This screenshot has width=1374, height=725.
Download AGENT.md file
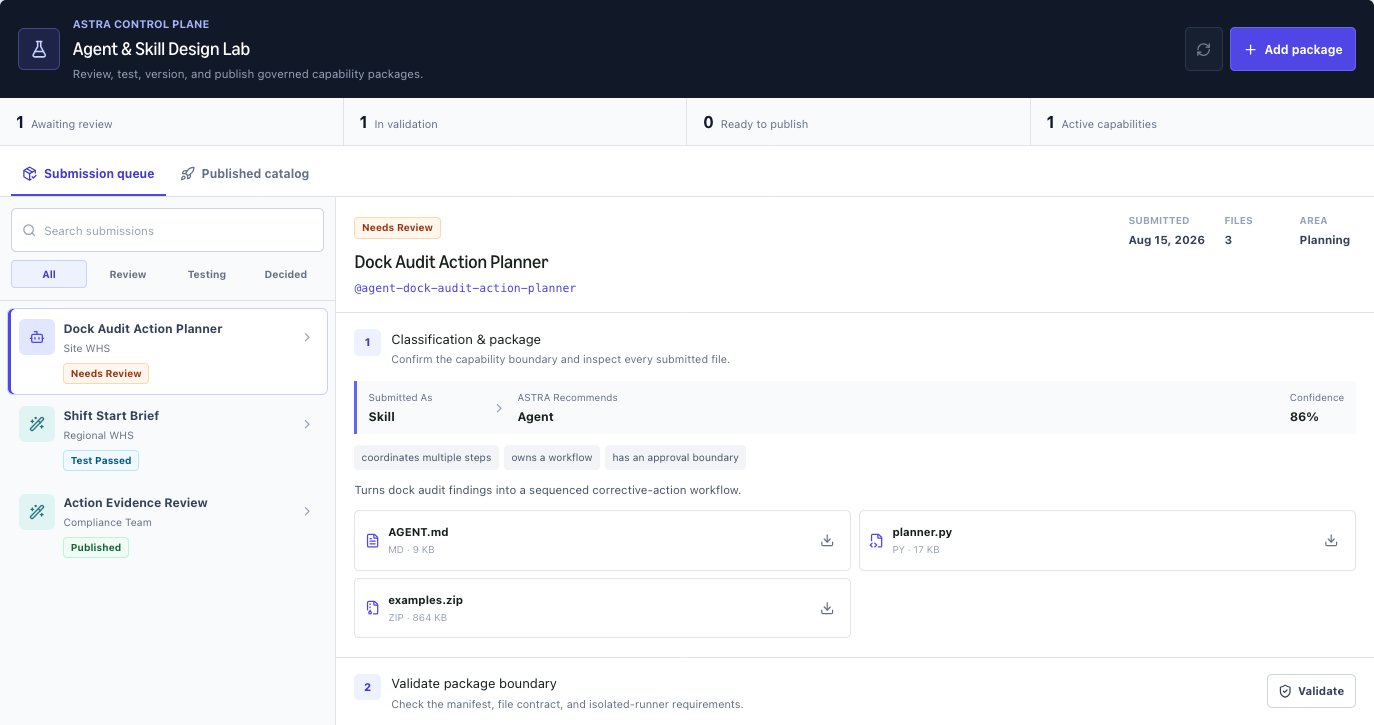pyautogui.click(x=827, y=540)
